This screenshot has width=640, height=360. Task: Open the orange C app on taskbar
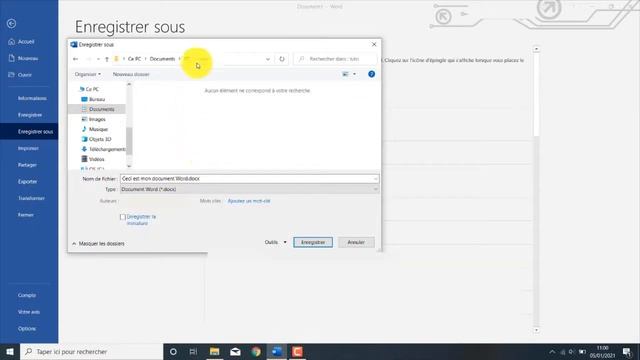pos(298,351)
